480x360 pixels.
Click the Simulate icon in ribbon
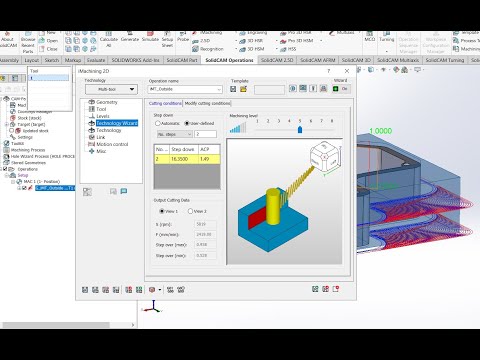(150, 37)
